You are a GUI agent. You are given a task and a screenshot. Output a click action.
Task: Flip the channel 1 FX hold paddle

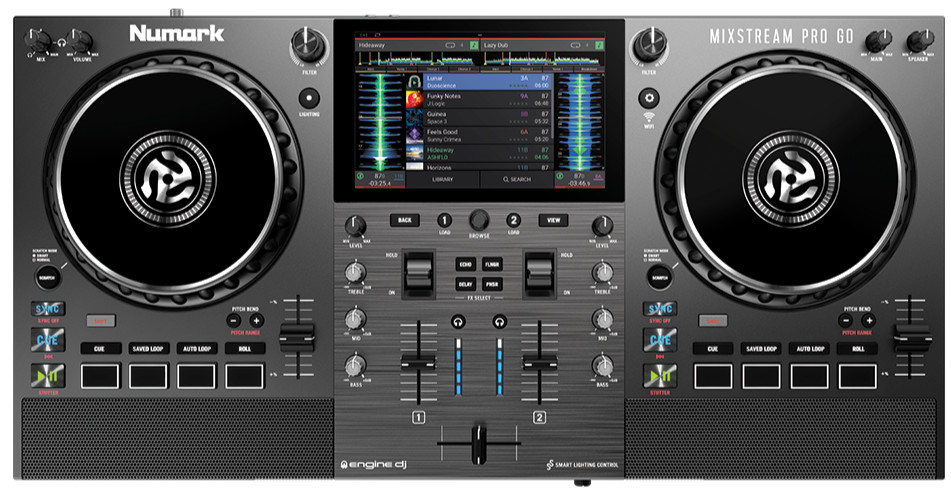418,274
